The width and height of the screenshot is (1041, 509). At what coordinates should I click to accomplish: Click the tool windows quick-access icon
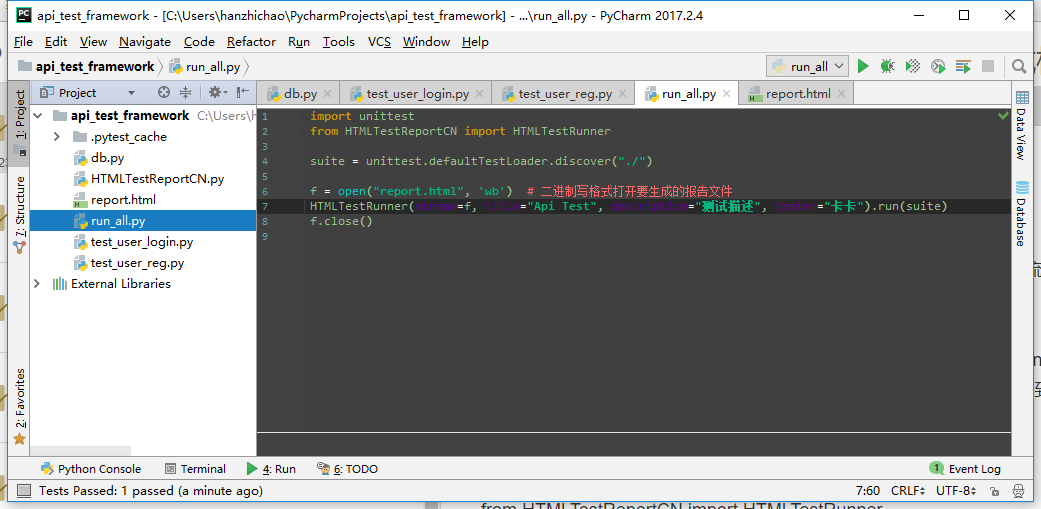click(x=24, y=491)
